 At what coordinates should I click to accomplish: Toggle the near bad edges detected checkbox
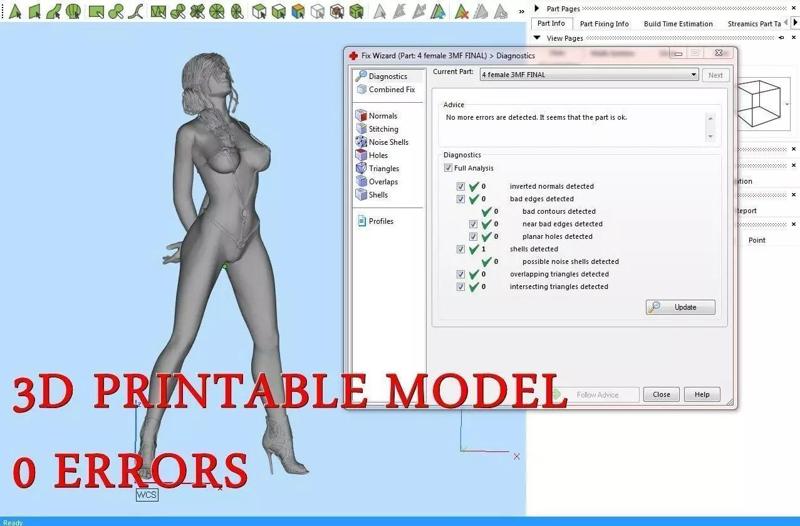click(473, 224)
